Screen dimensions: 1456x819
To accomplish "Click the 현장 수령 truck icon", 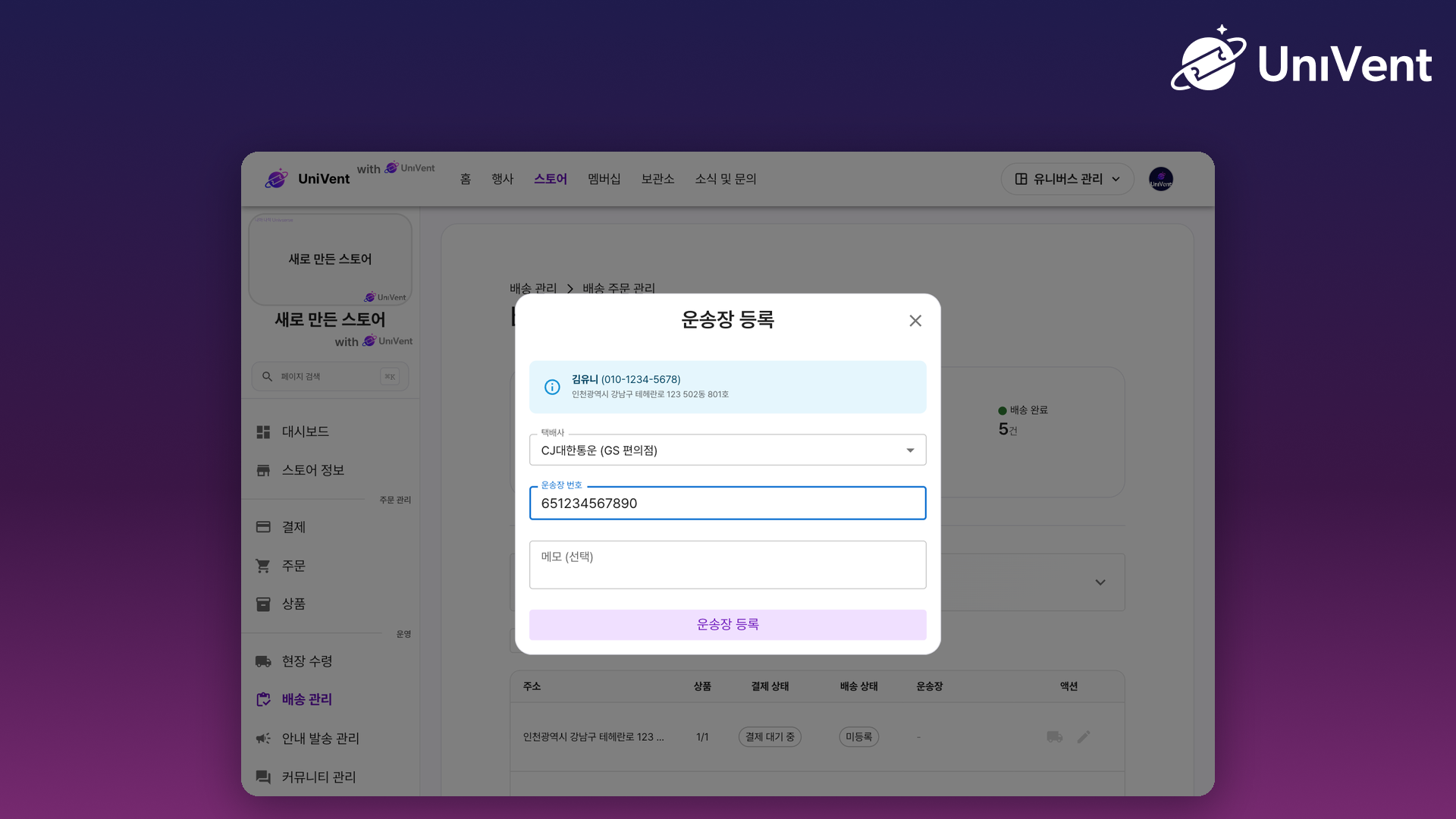I will pyautogui.click(x=263, y=661).
